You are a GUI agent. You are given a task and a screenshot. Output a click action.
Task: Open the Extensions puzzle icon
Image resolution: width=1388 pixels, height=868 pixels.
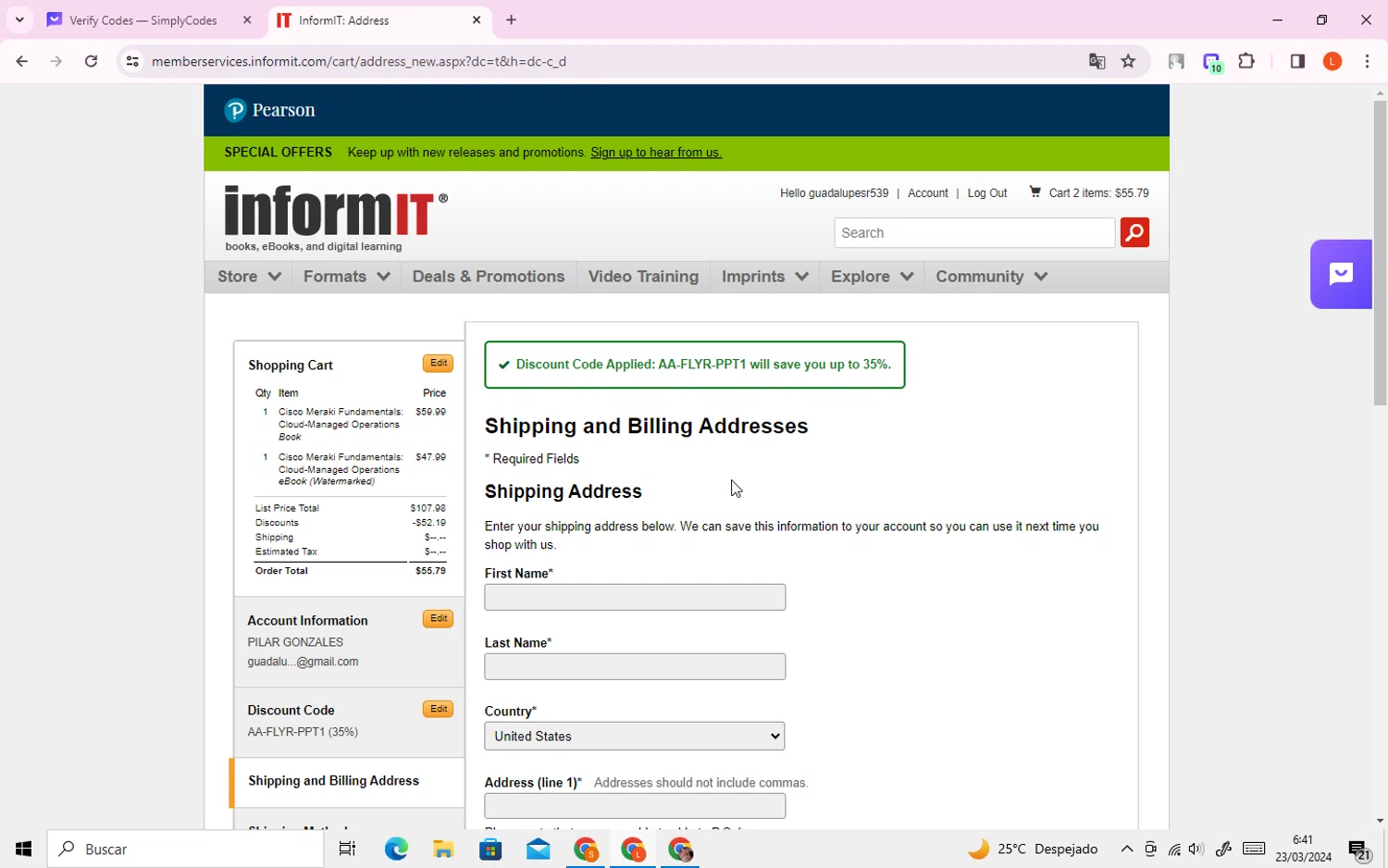pyautogui.click(x=1246, y=61)
